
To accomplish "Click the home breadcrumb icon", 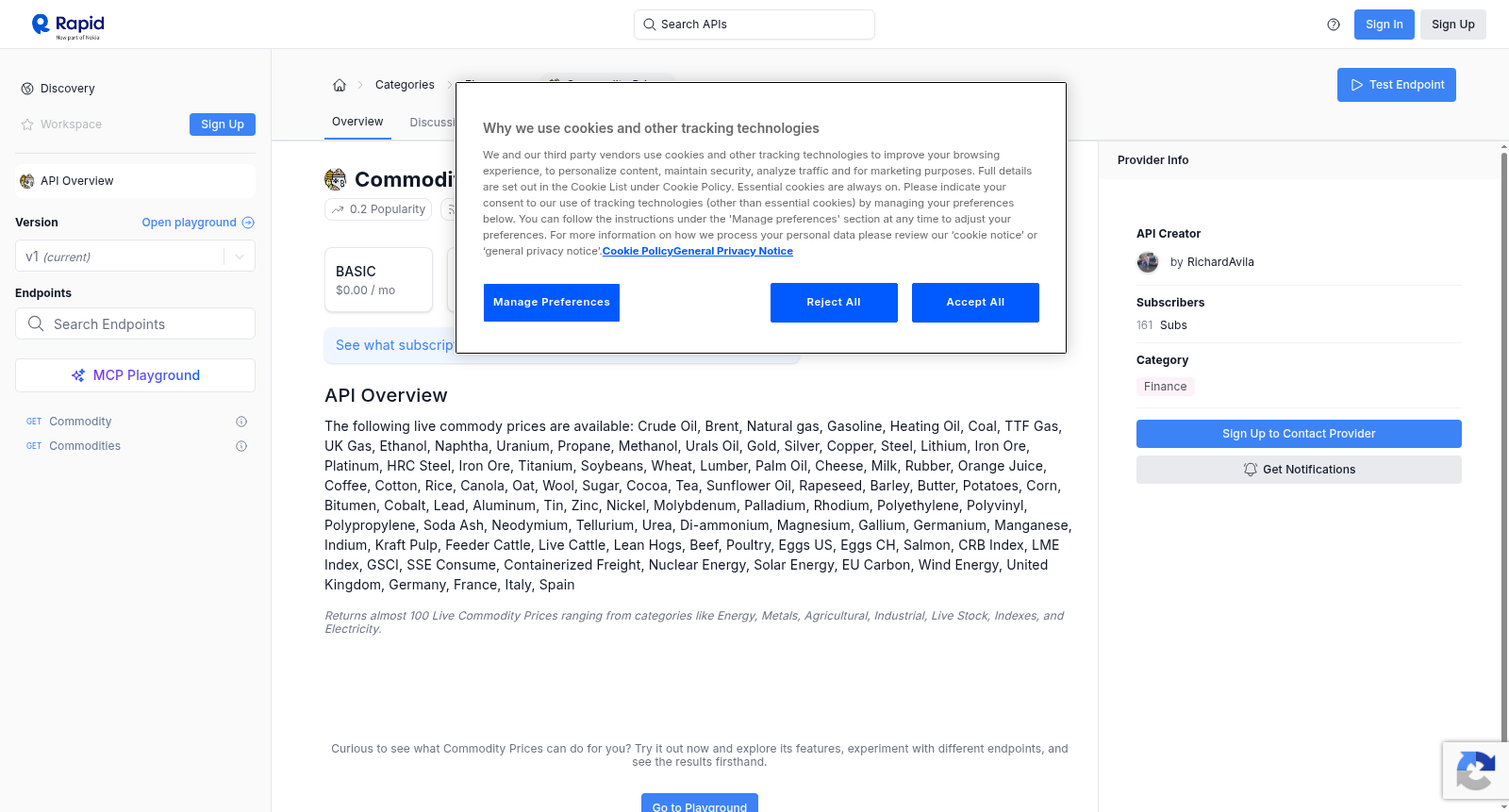I will pyautogui.click(x=340, y=85).
